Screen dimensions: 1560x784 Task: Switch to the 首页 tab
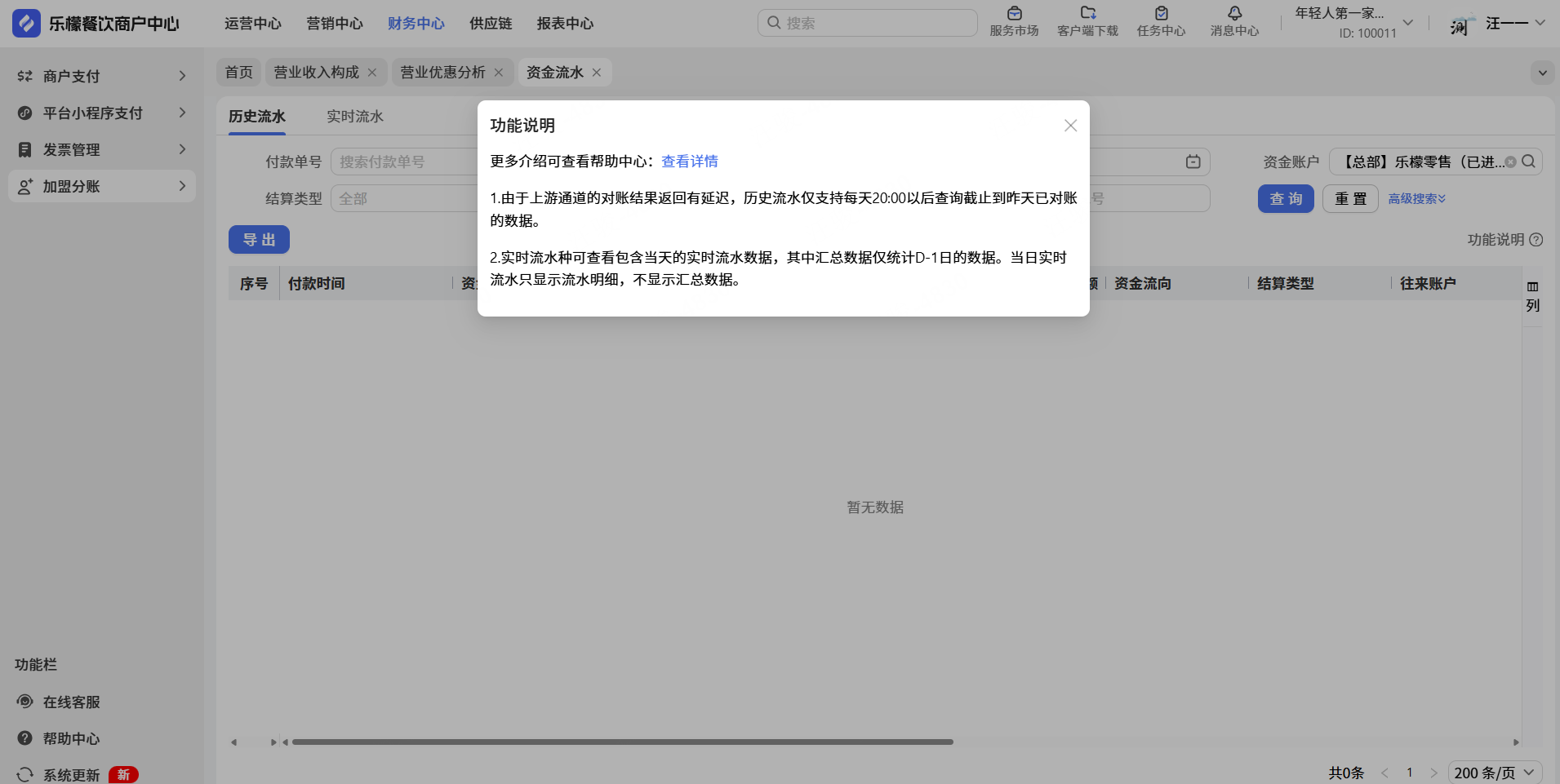[x=239, y=73]
